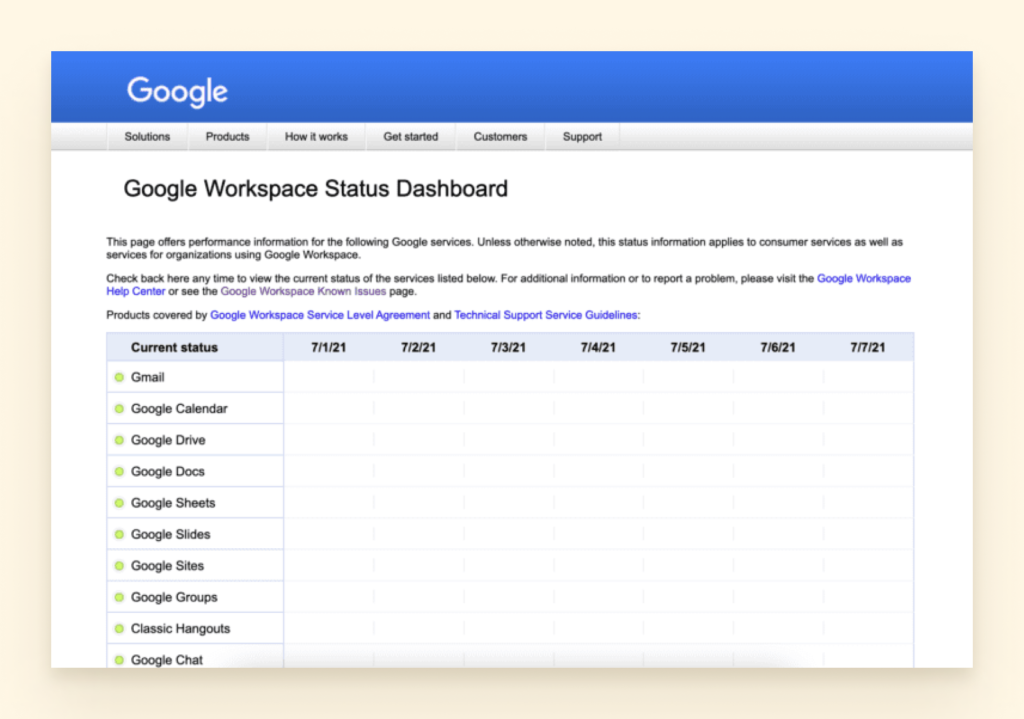
Task: Open the Get started menu item
Action: click(x=410, y=136)
